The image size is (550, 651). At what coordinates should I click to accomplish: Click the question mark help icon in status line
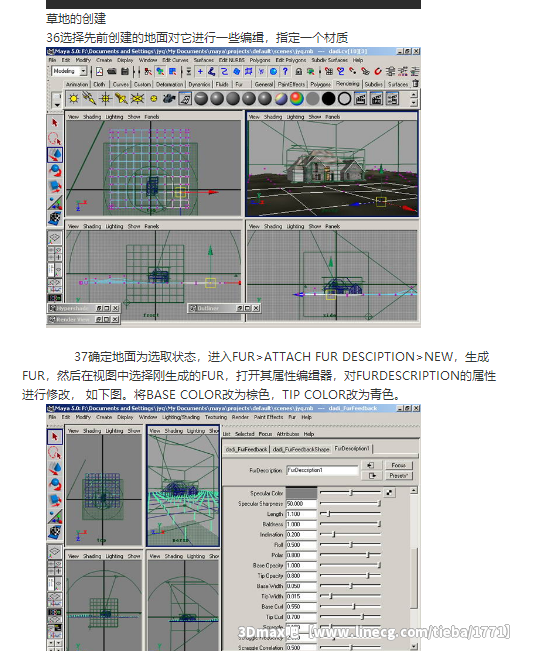click(x=285, y=71)
